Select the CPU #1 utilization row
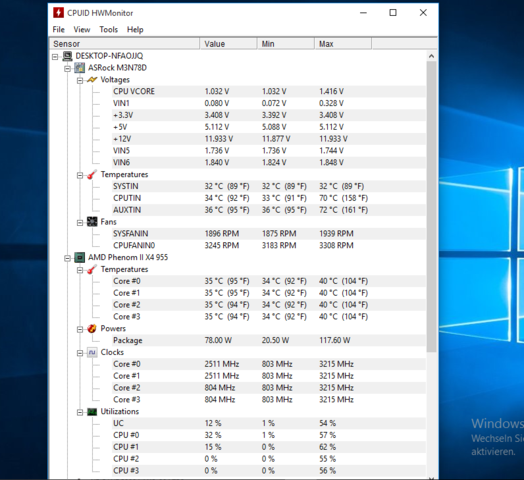The image size is (524, 480). pyautogui.click(x=269, y=447)
